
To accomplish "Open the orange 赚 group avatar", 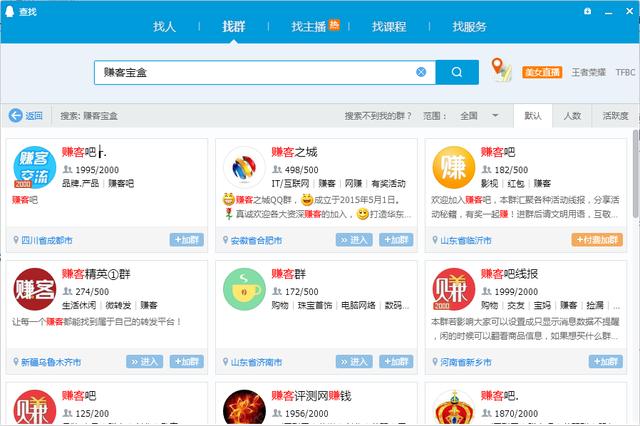I will click(453, 167).
